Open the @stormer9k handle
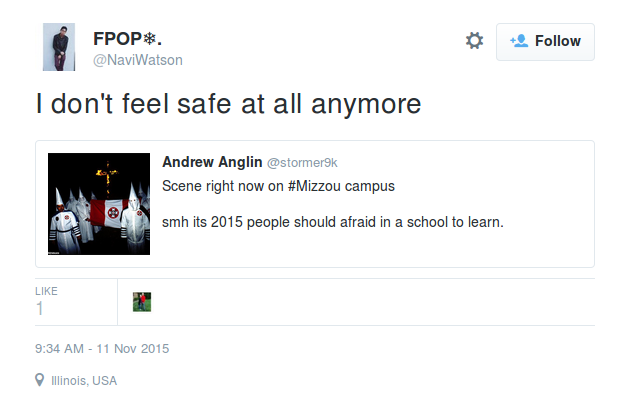The width and height of the screenshot is (631, 401). click(303, 162)
